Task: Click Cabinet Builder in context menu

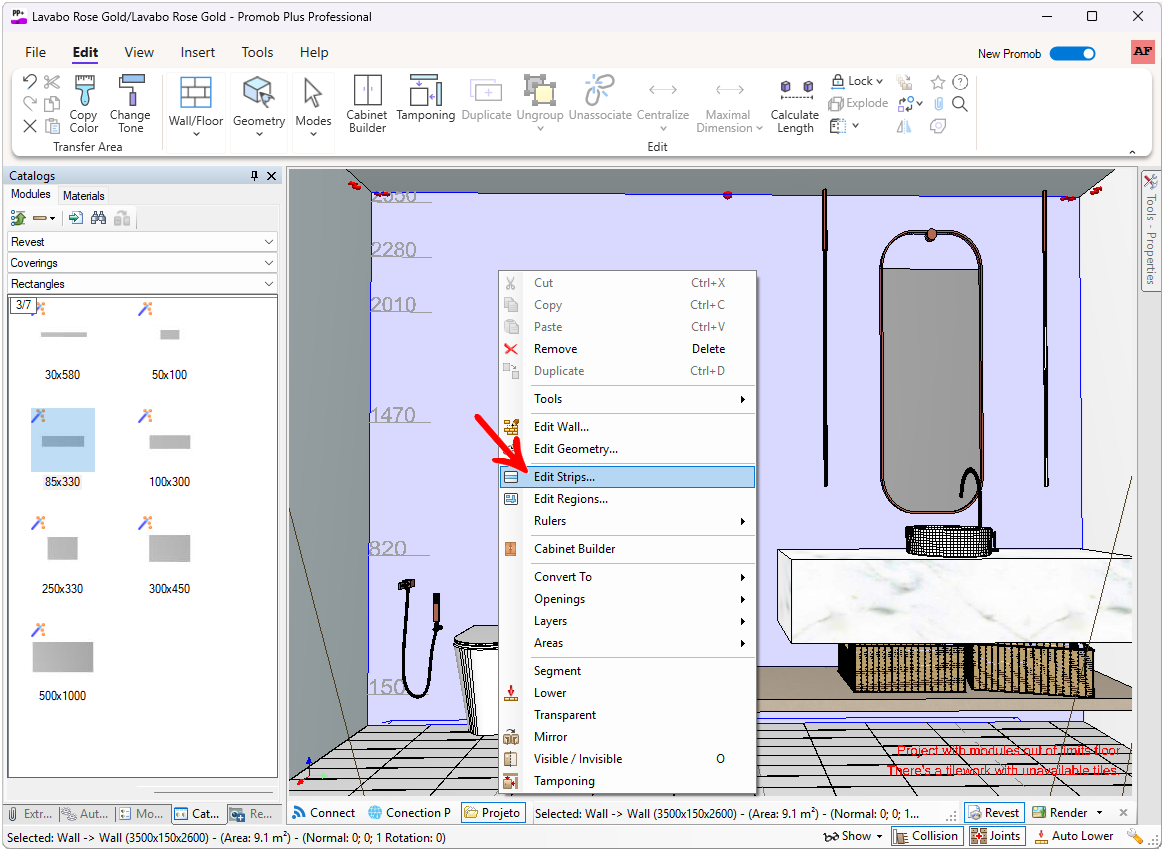Action: pyautogui.click(x=627, y=549)
